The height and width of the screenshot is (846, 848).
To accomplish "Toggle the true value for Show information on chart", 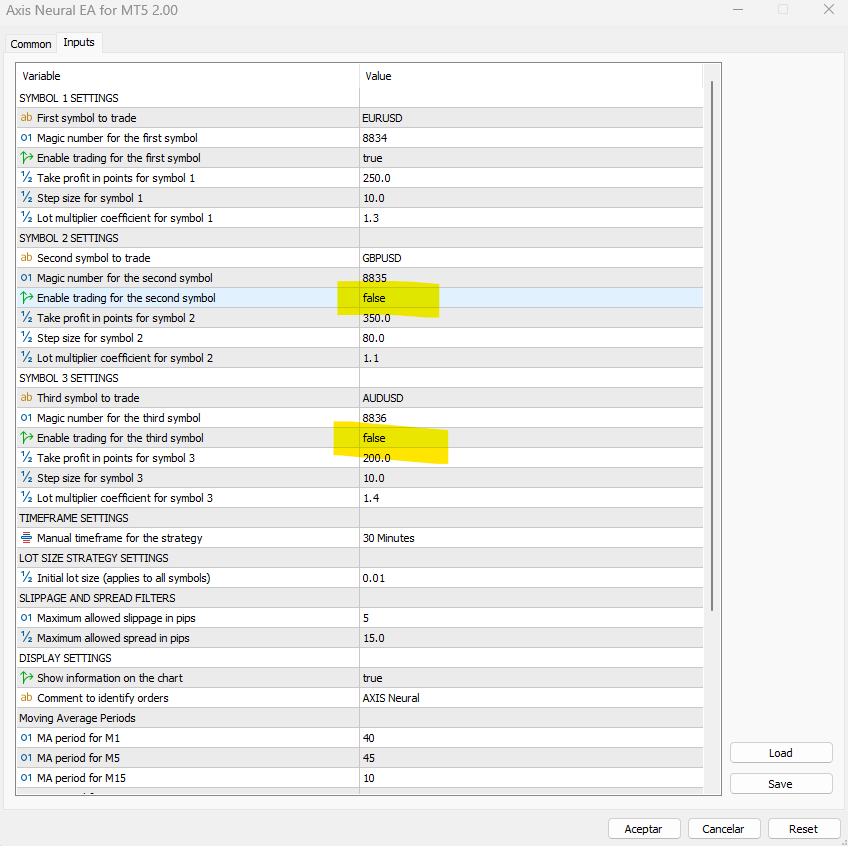I will pyautogui.click(x=372, y=678).
